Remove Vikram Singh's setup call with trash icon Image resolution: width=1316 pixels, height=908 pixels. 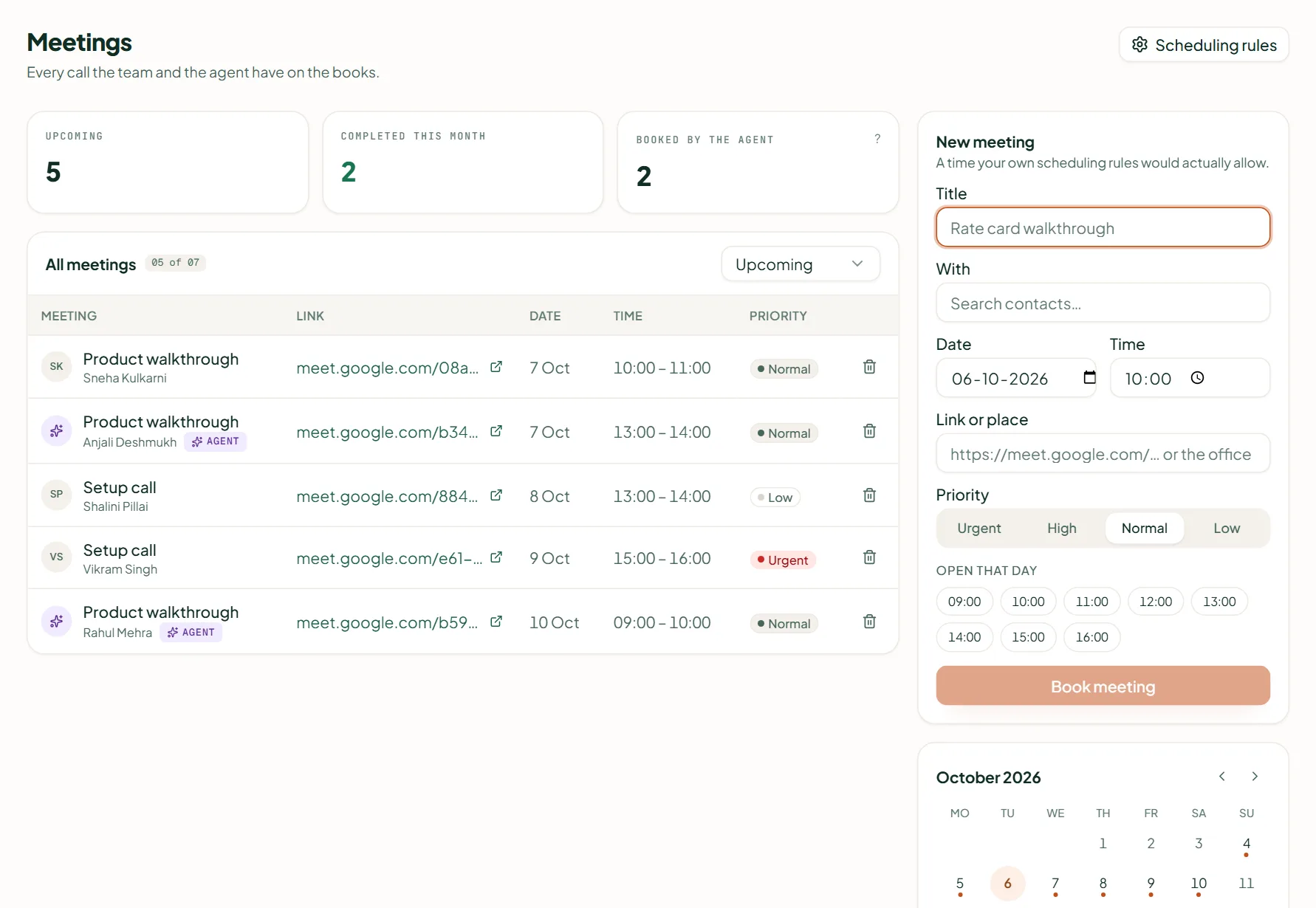tap(869, 557)
